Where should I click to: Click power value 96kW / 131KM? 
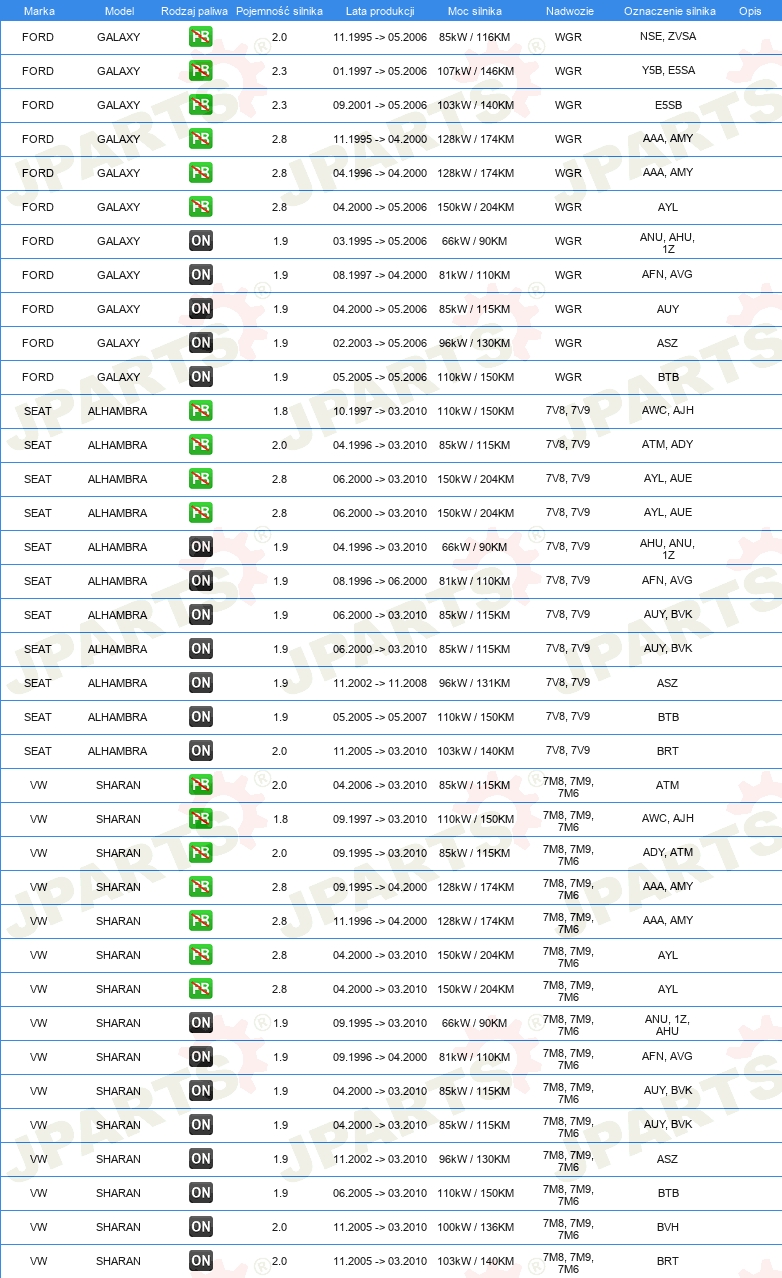(x=476, y=683)
